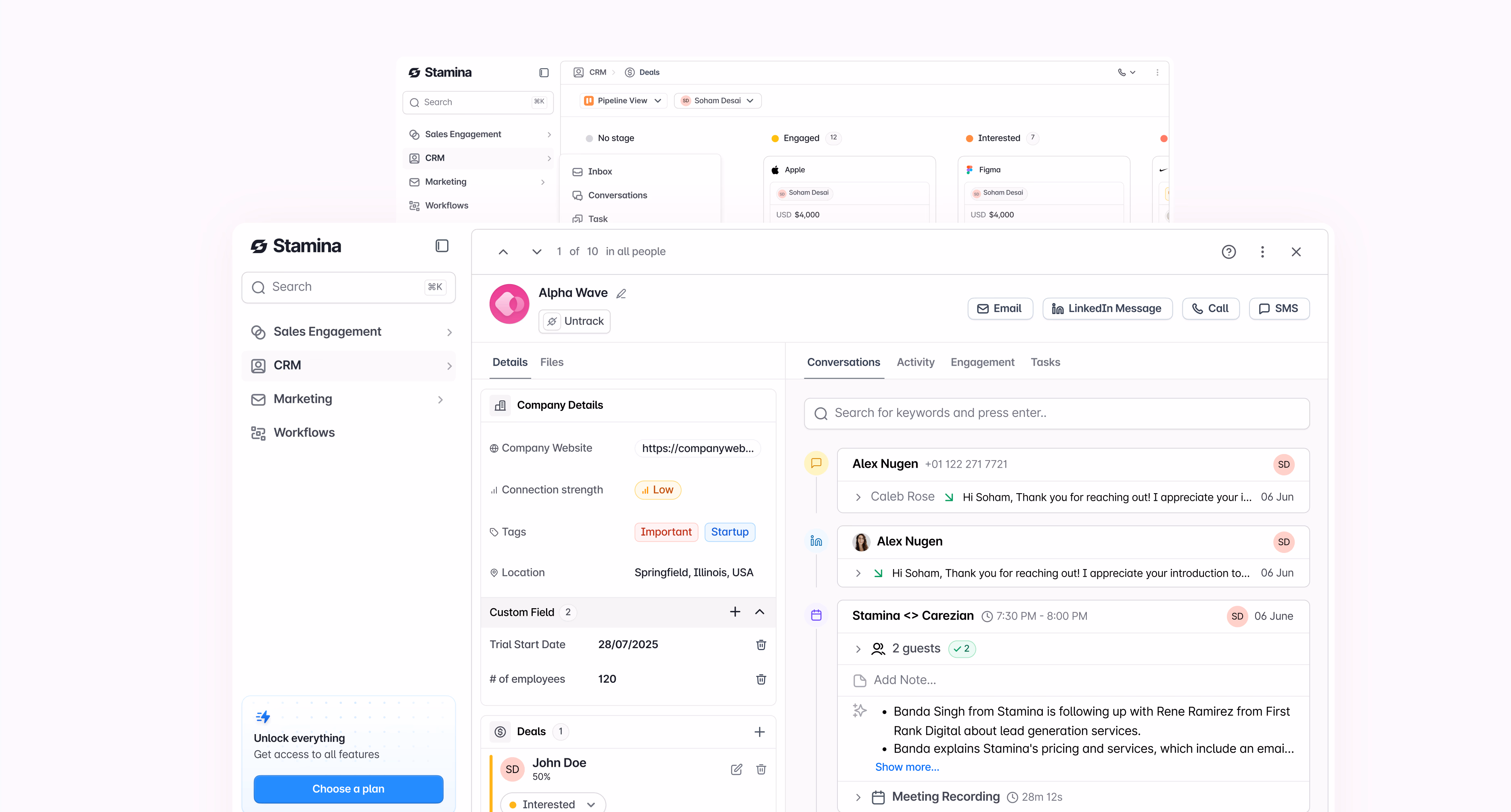The height and width of the screenshot is (812, 1511).
Task: Click Show more in the meeting notes
Action: pyautogui.click(x=906, y=767)
